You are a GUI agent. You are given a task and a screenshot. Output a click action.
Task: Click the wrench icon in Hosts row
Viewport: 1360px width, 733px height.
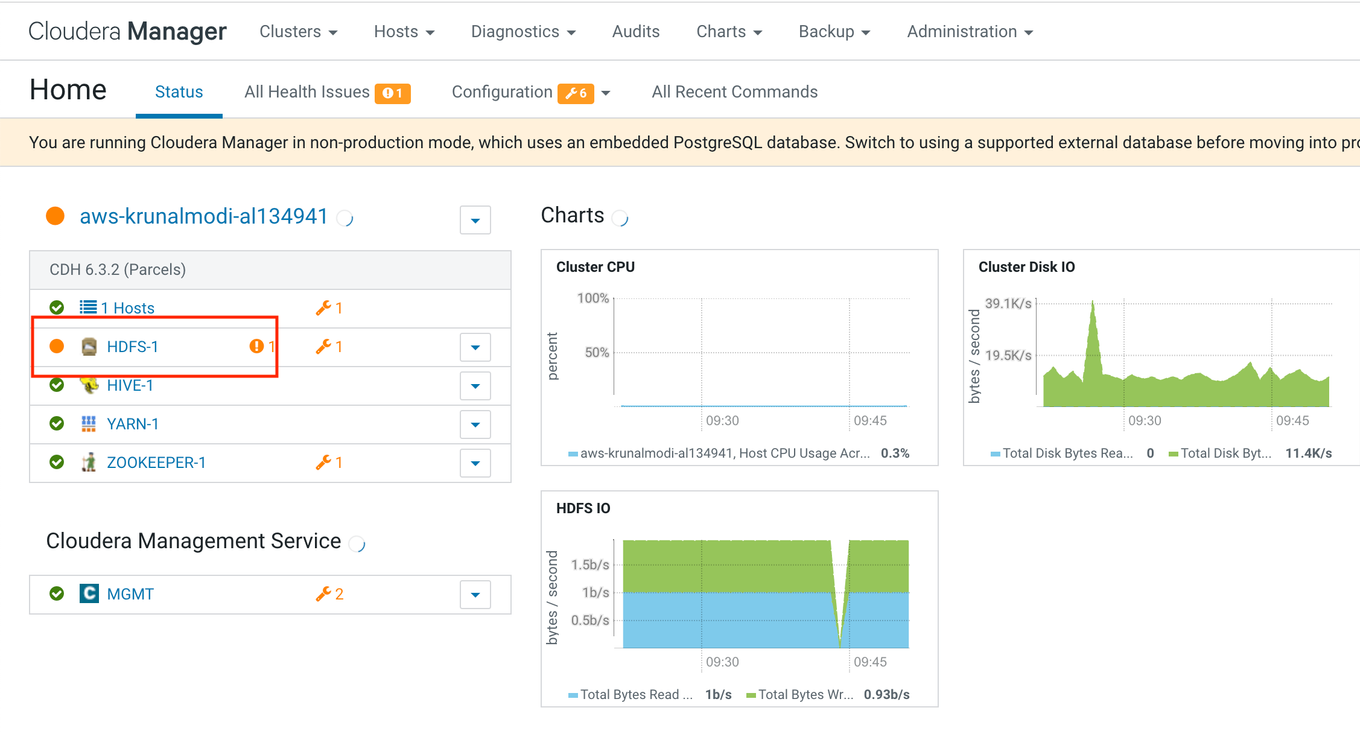[x=323, y=308]
